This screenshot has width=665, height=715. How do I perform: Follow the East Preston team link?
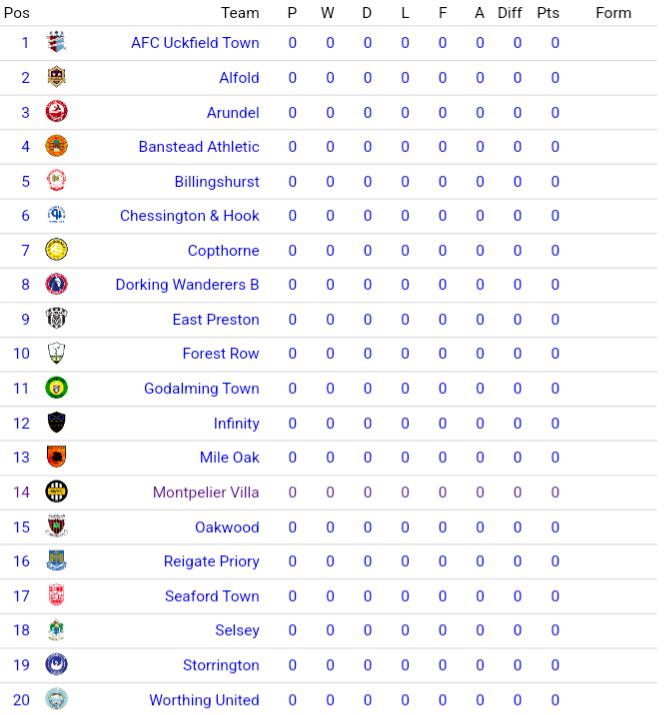(215, 320)
